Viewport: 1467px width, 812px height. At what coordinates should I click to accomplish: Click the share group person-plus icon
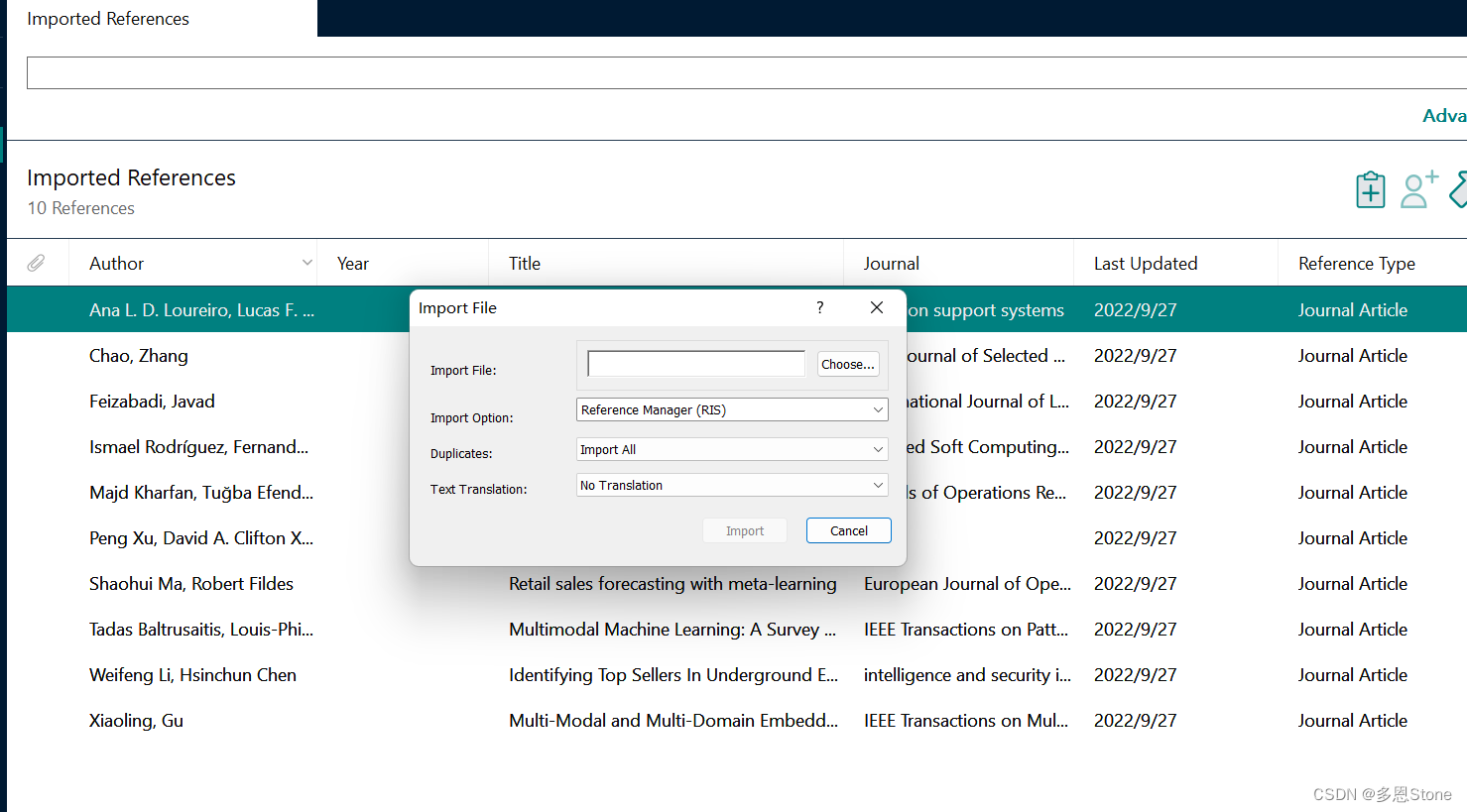pos(1419,189)
